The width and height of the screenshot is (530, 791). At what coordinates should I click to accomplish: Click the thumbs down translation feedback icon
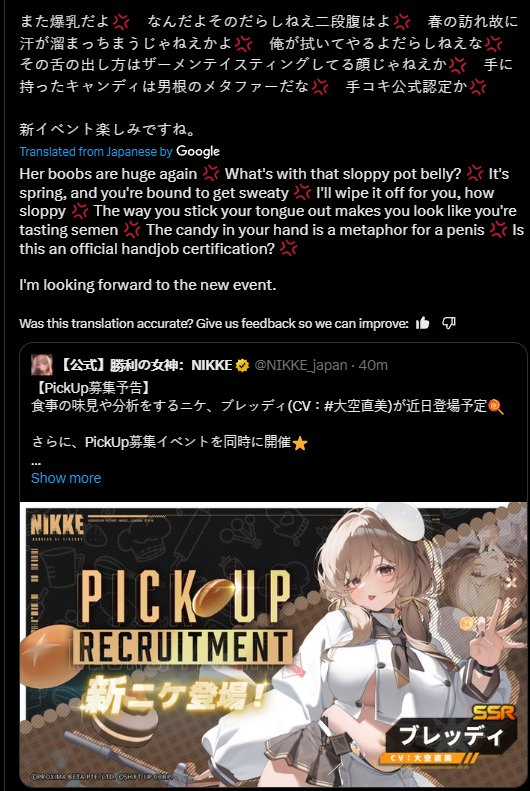click(x=448, y=323)
